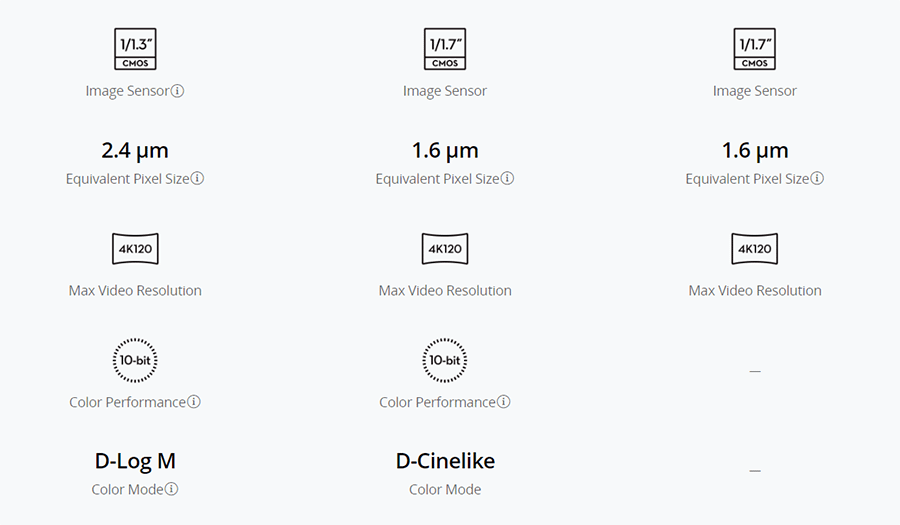Viewport: 900px width, 525px height.
Task: Click the 4K120 icon in the left column
Action: pyautogui.click(x=135, y=249)
